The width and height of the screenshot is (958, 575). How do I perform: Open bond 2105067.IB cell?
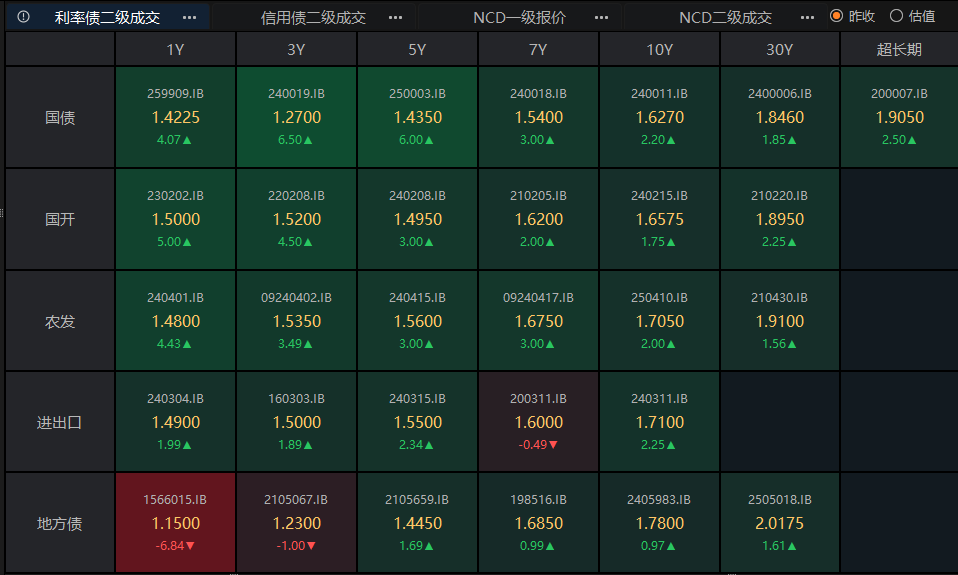pos(296,523)
